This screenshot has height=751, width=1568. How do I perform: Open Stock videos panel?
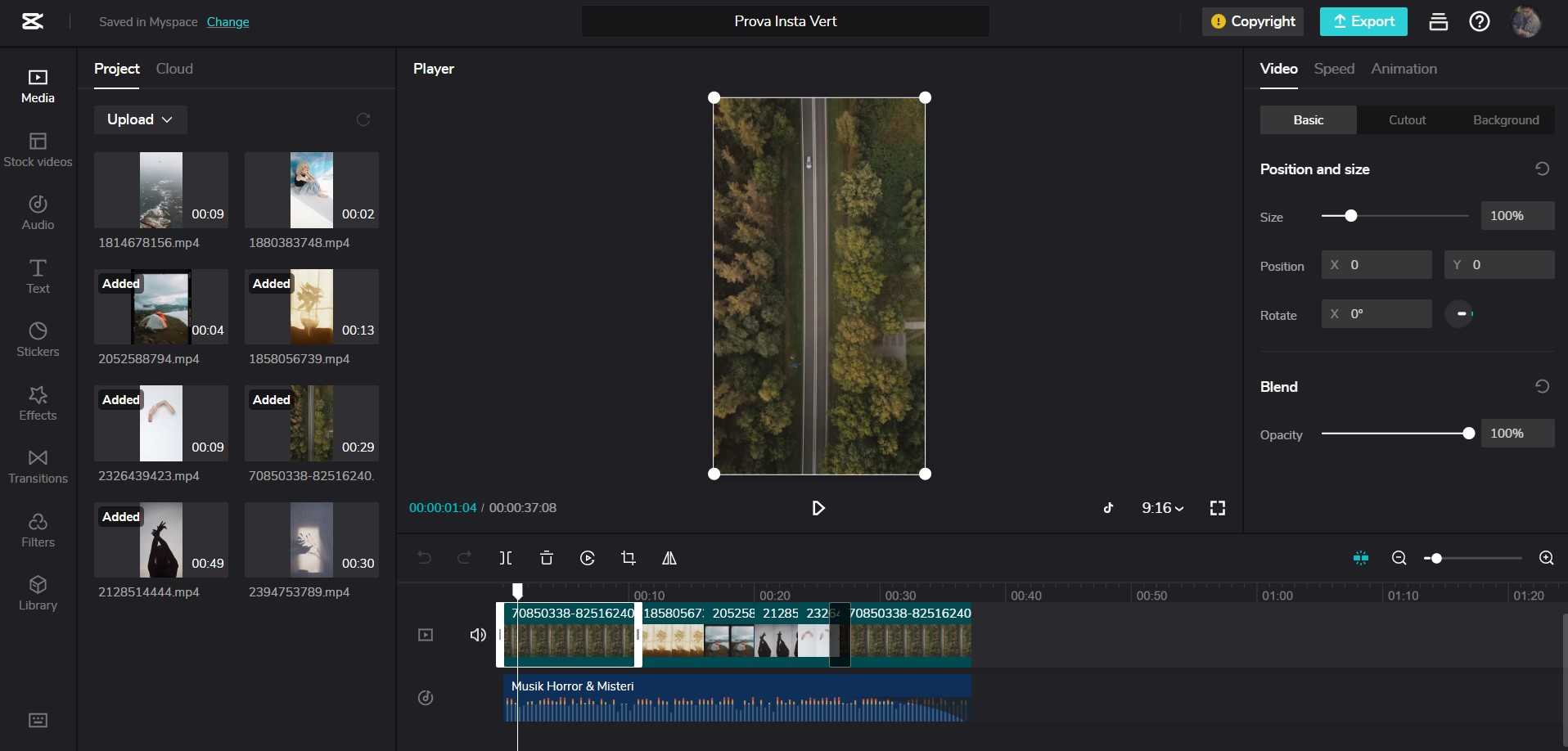[x=38, y=151]
